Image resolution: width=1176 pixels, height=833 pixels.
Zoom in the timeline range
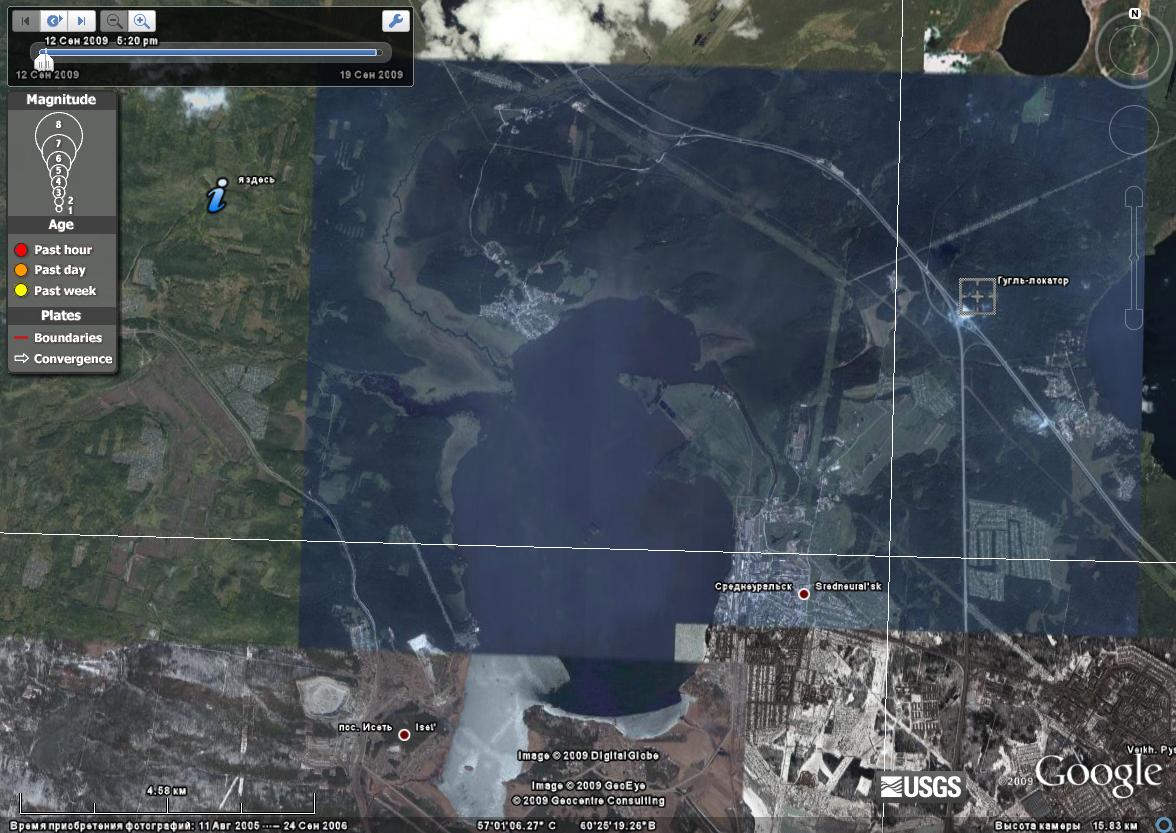pyautogui.click(x=142, y=21)
